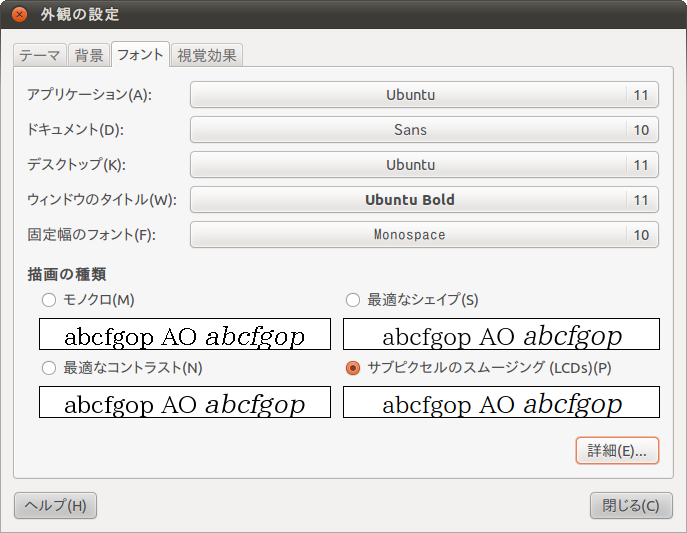
Task: Open the 背景 tab
Action: point(89,55)
